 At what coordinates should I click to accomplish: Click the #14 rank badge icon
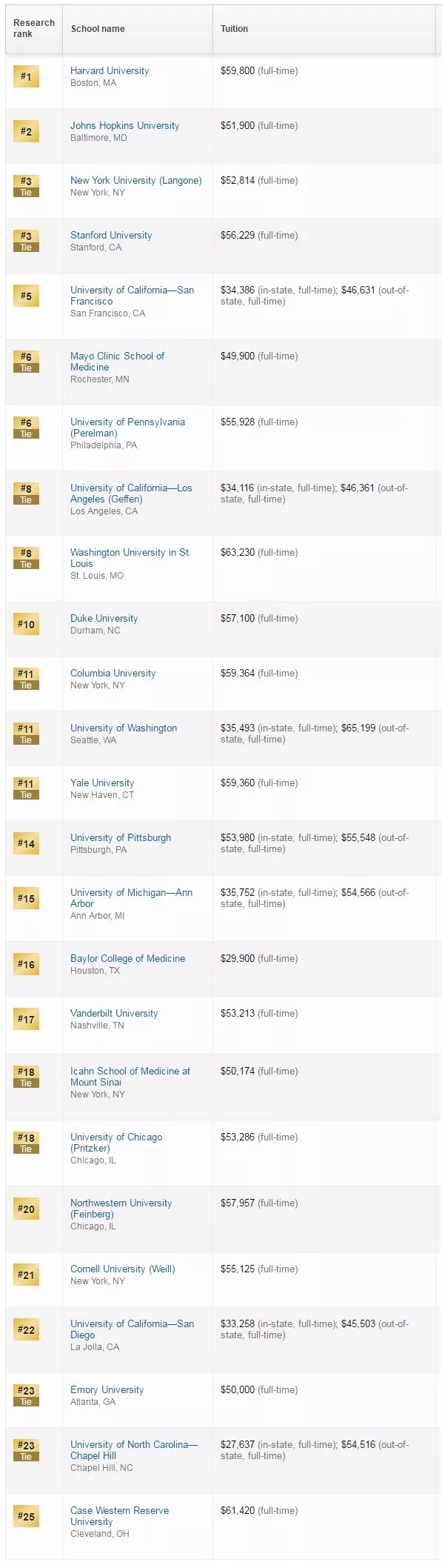26,843
